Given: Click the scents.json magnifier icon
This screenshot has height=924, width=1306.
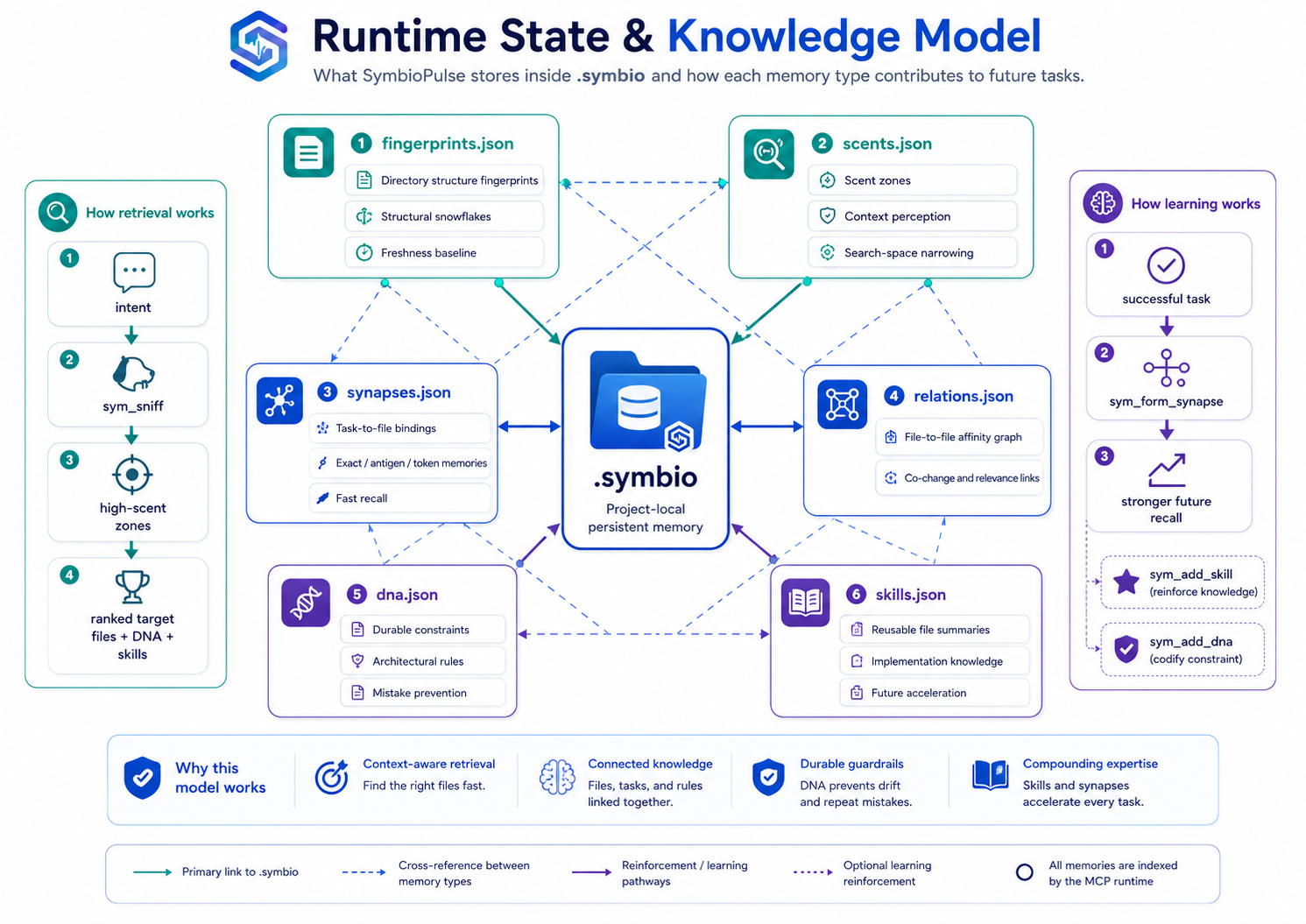Looking at the screenshot, I should 768,153.
